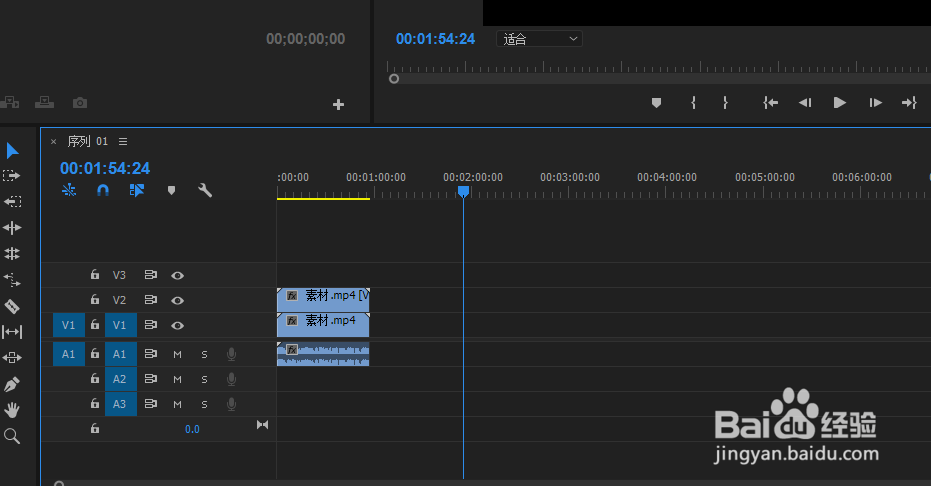
Task: Toggle A1 source patching button
Action: pyautogui.click(x=69, y=354)
